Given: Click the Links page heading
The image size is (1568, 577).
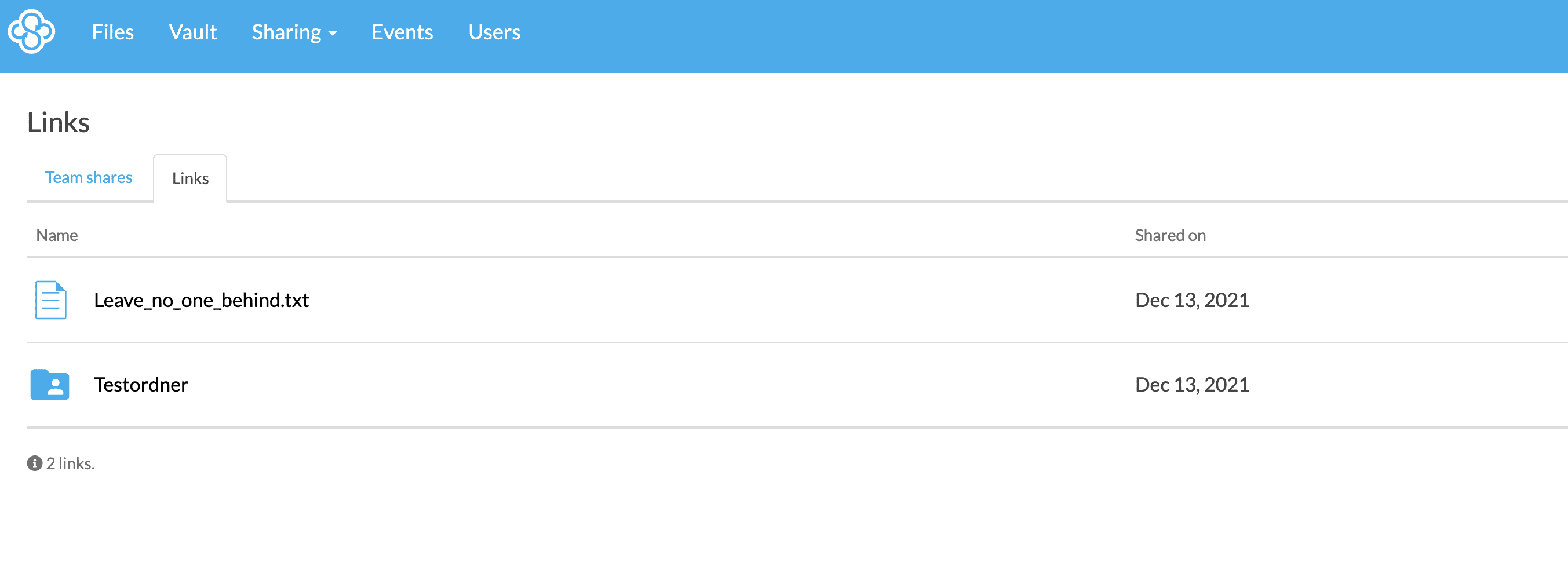Looking at the screenshot, I should tap(59, 122).
